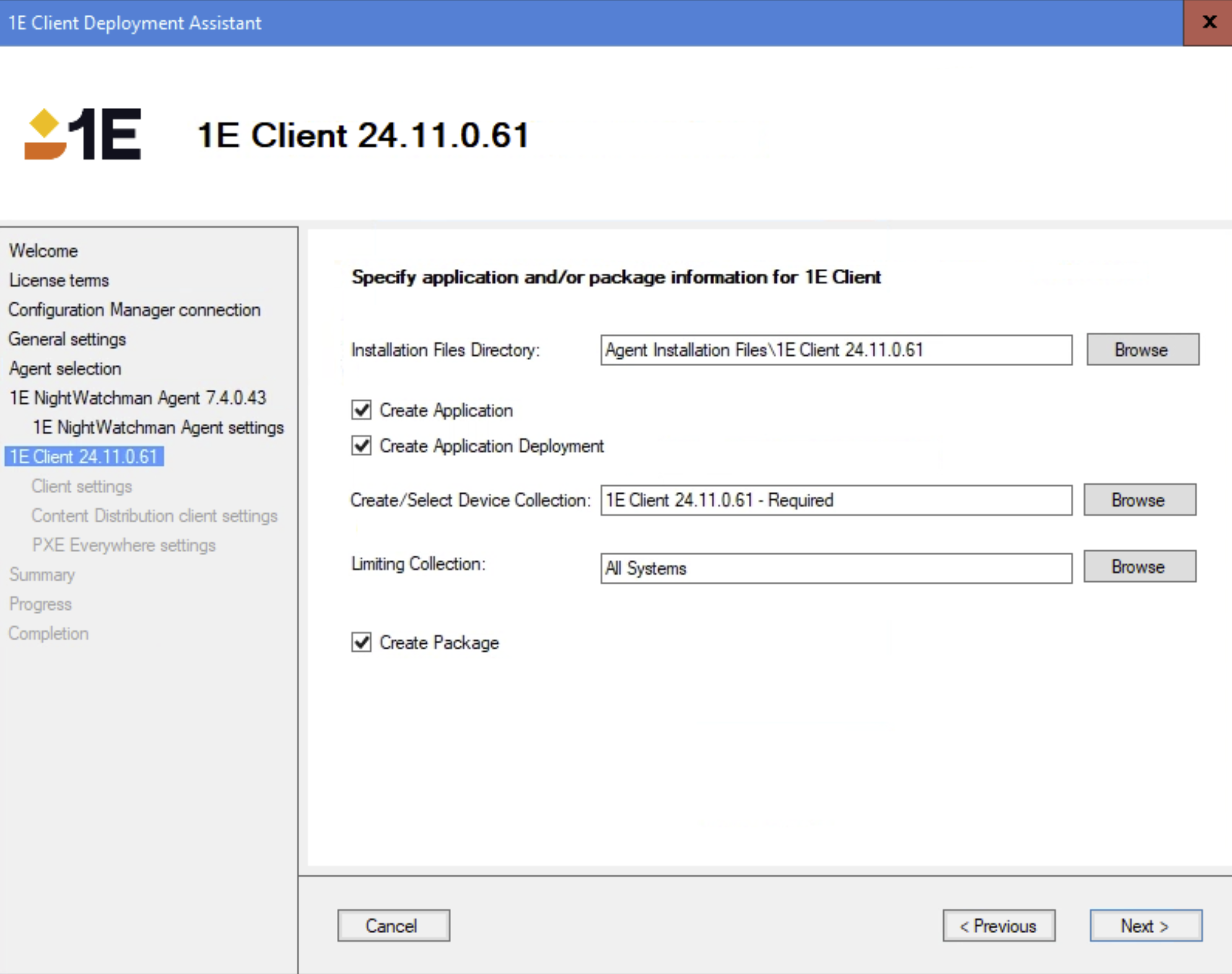Click the Installation Files Directory field
This screenshot has width=1232, height=974.
point(836,350)
